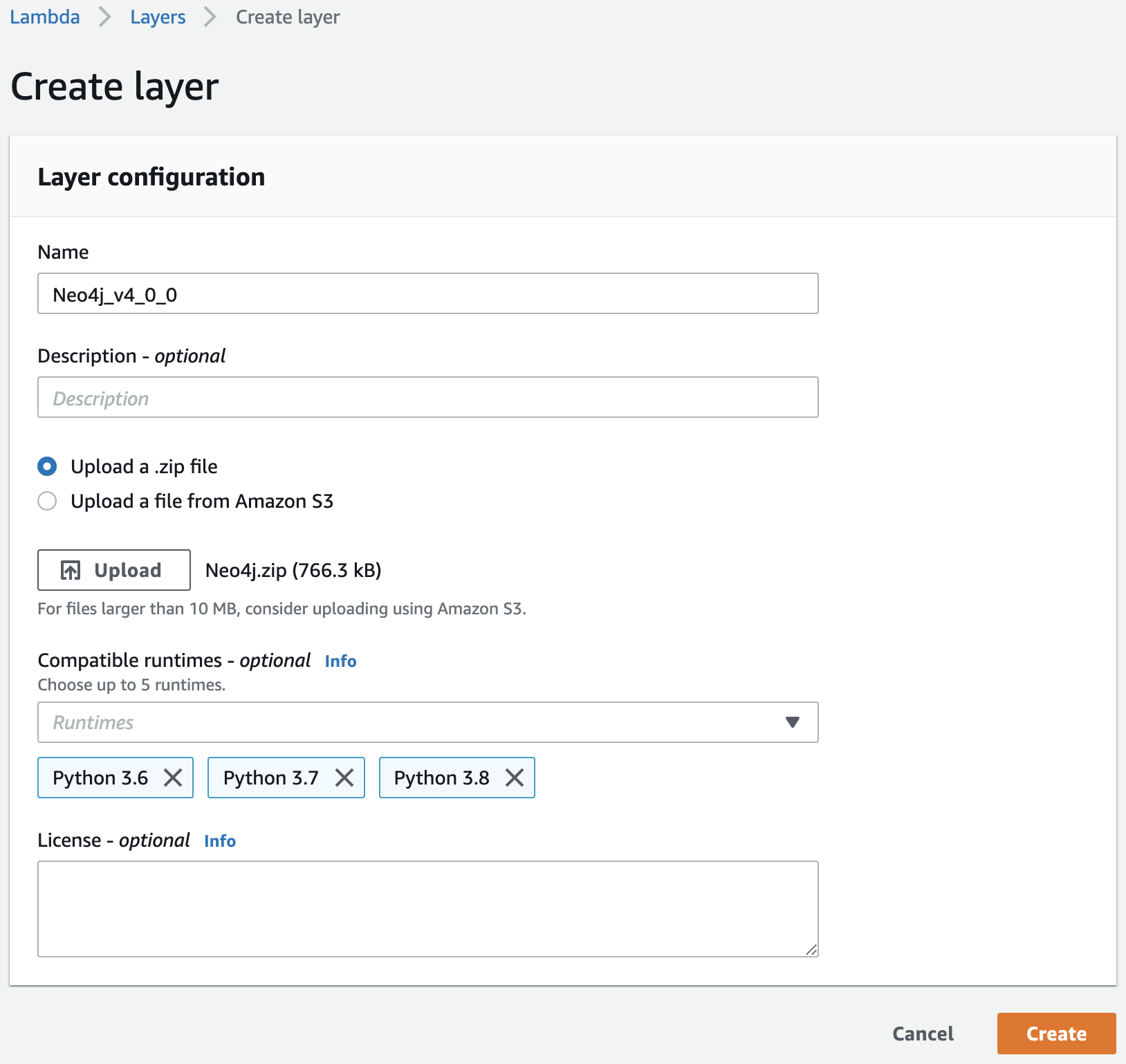Click the License text area resize handle
Screen dimensions: 1126x1064
[x=812, y=951]
